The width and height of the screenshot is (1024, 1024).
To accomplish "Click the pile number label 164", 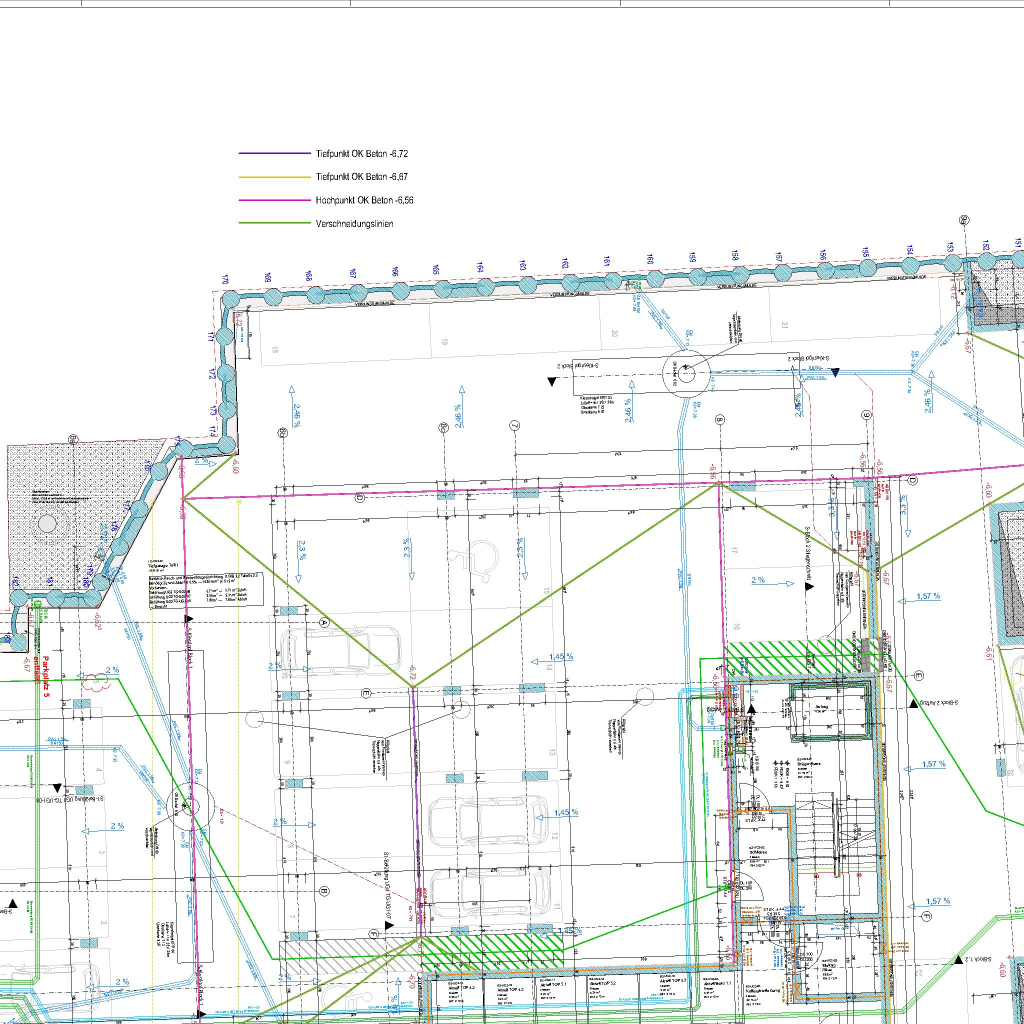I will pyautogui.click(x=480, y=268).
